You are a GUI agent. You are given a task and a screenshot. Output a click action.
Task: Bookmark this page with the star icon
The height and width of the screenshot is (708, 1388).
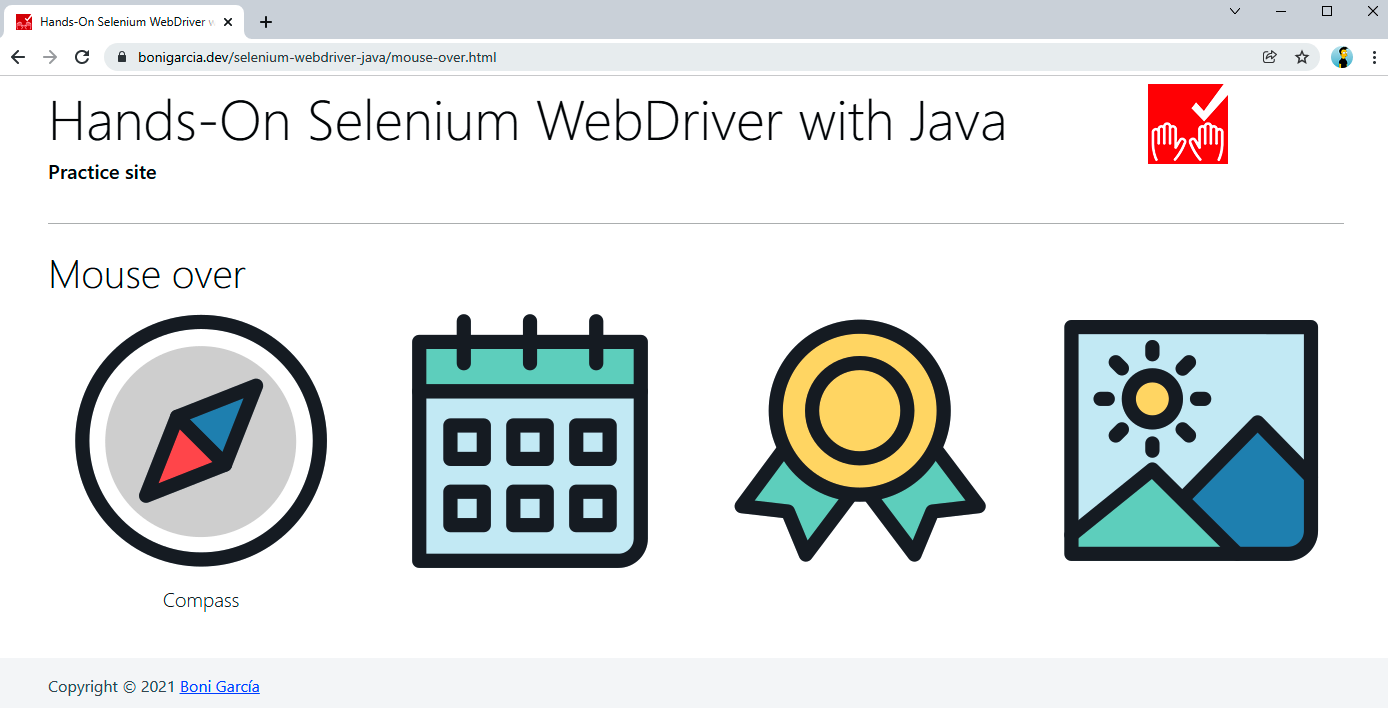coord(1302,57)
